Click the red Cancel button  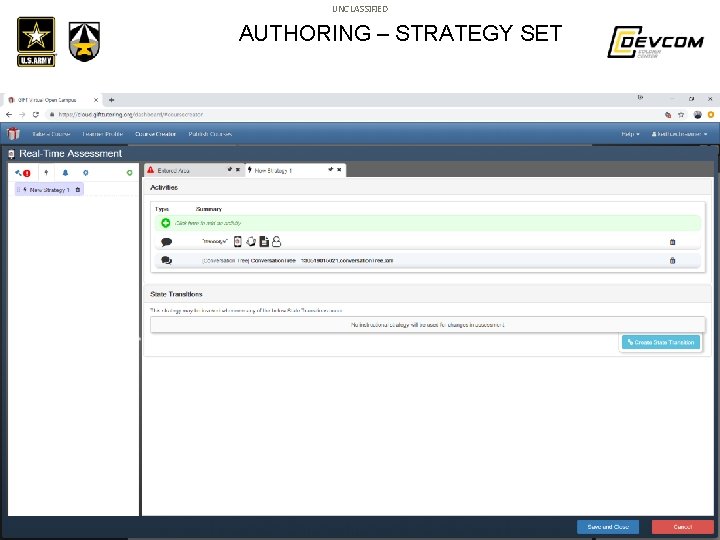pos(682,527)
